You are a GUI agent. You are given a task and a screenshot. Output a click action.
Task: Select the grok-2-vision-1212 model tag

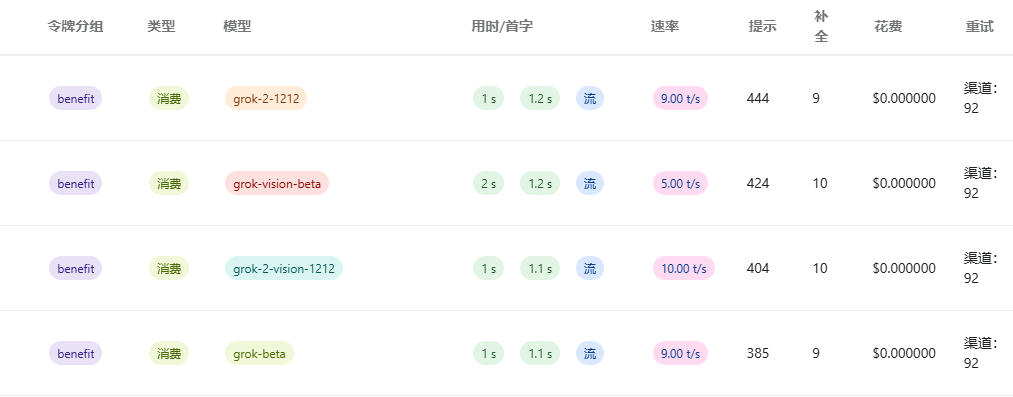pos(284,269)
